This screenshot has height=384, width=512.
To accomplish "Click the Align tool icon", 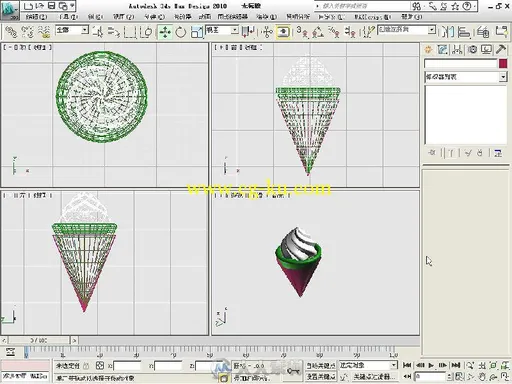I will [x=464, y=32].
